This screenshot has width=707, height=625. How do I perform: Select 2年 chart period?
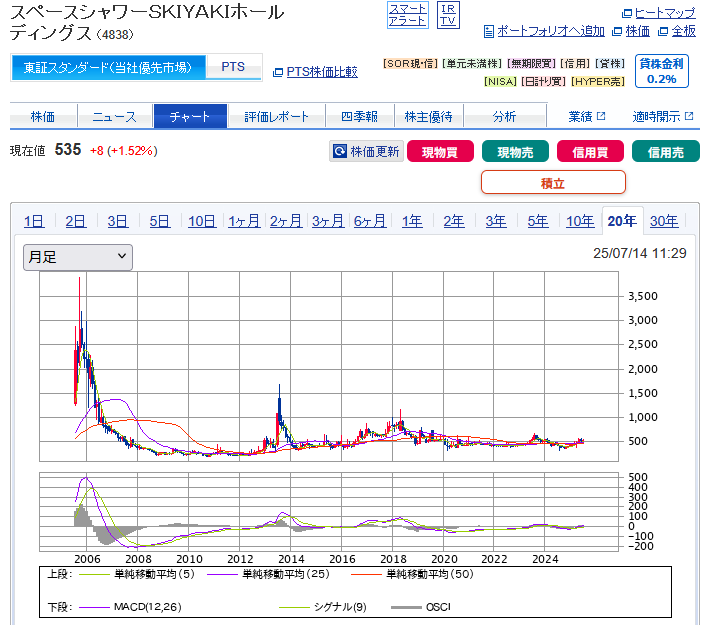point(454,221)
